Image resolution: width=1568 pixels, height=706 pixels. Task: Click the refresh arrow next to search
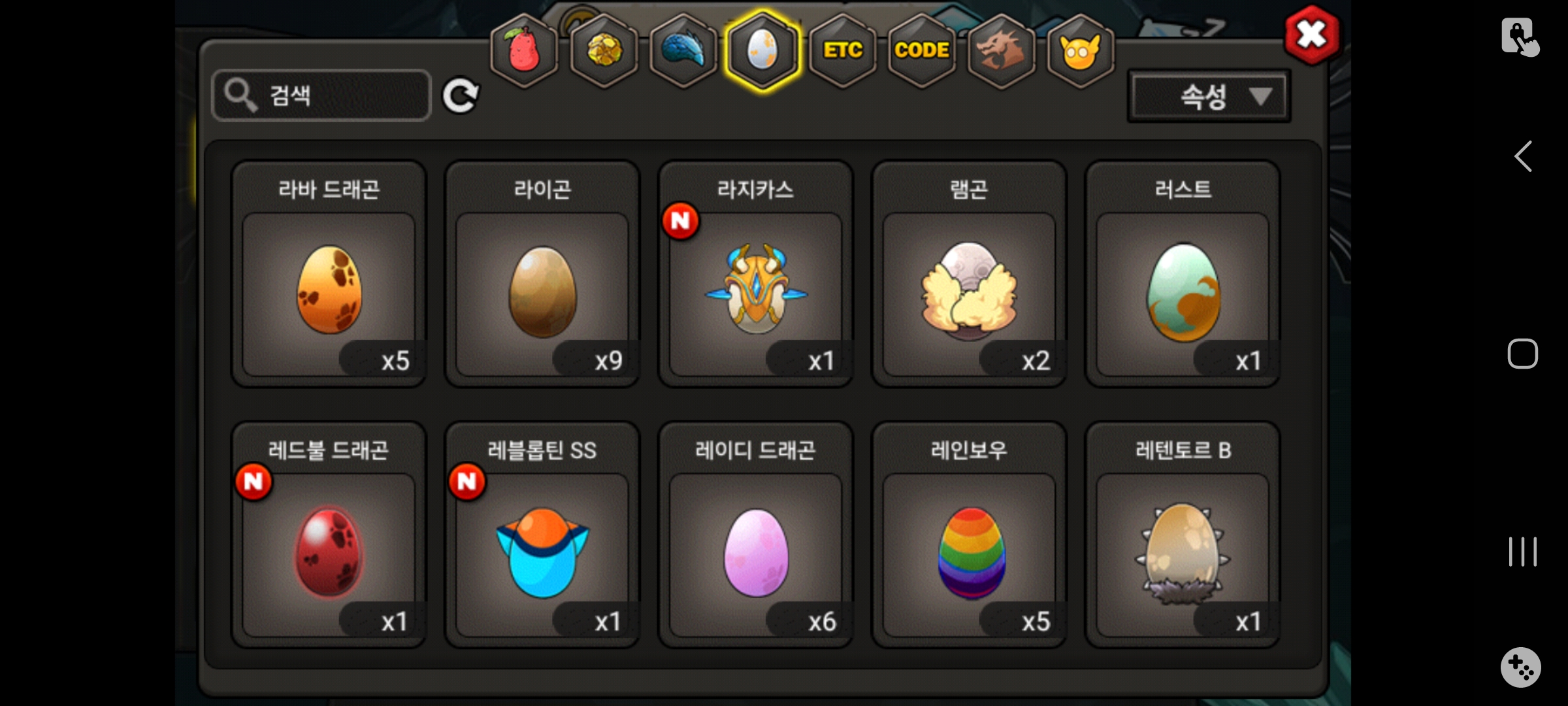tap(461, 96)
